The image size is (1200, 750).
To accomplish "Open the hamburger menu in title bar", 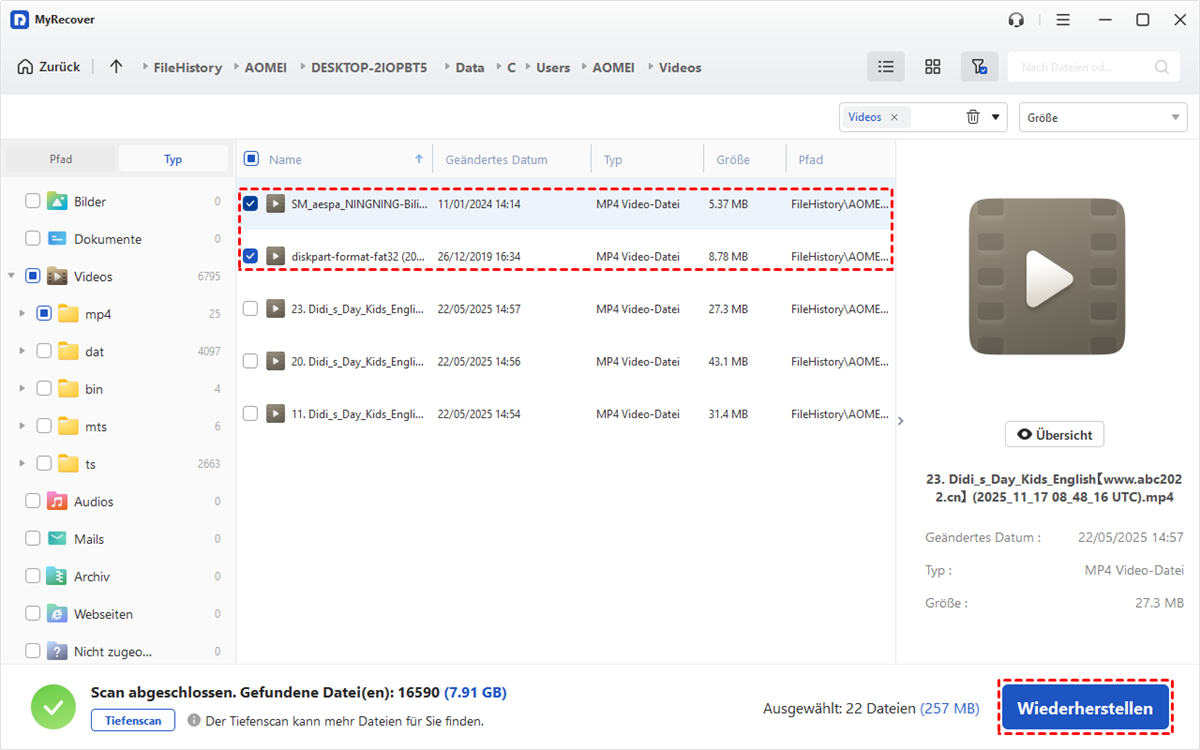I will [x=1062, y=20].
